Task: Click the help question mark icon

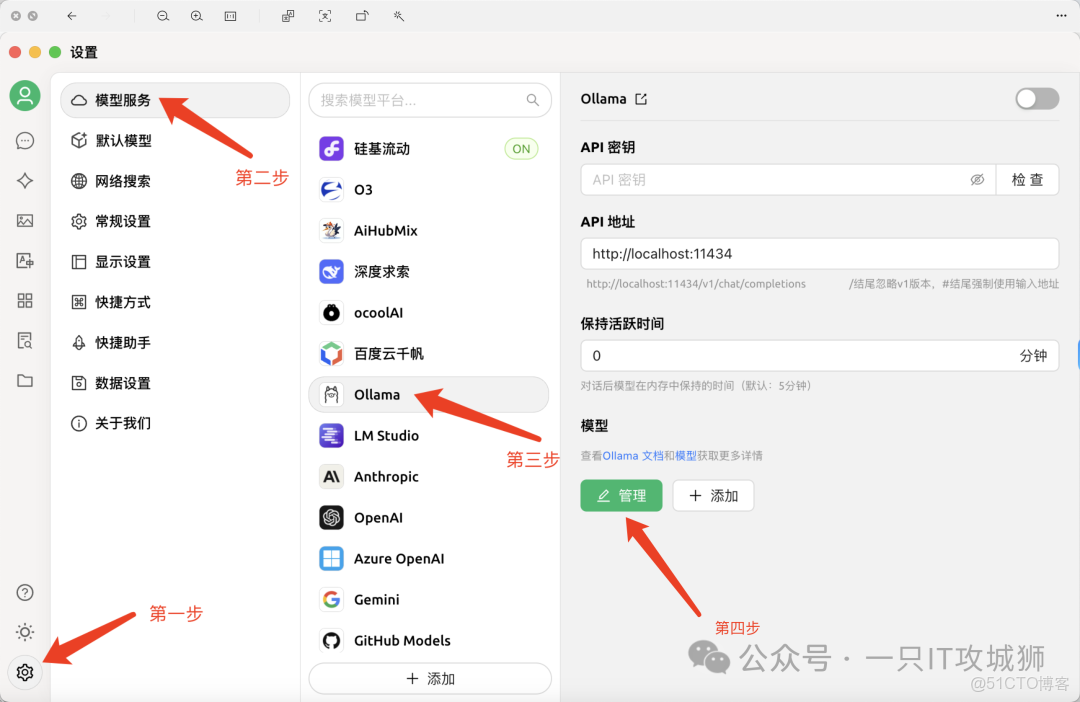Action: 25,592
